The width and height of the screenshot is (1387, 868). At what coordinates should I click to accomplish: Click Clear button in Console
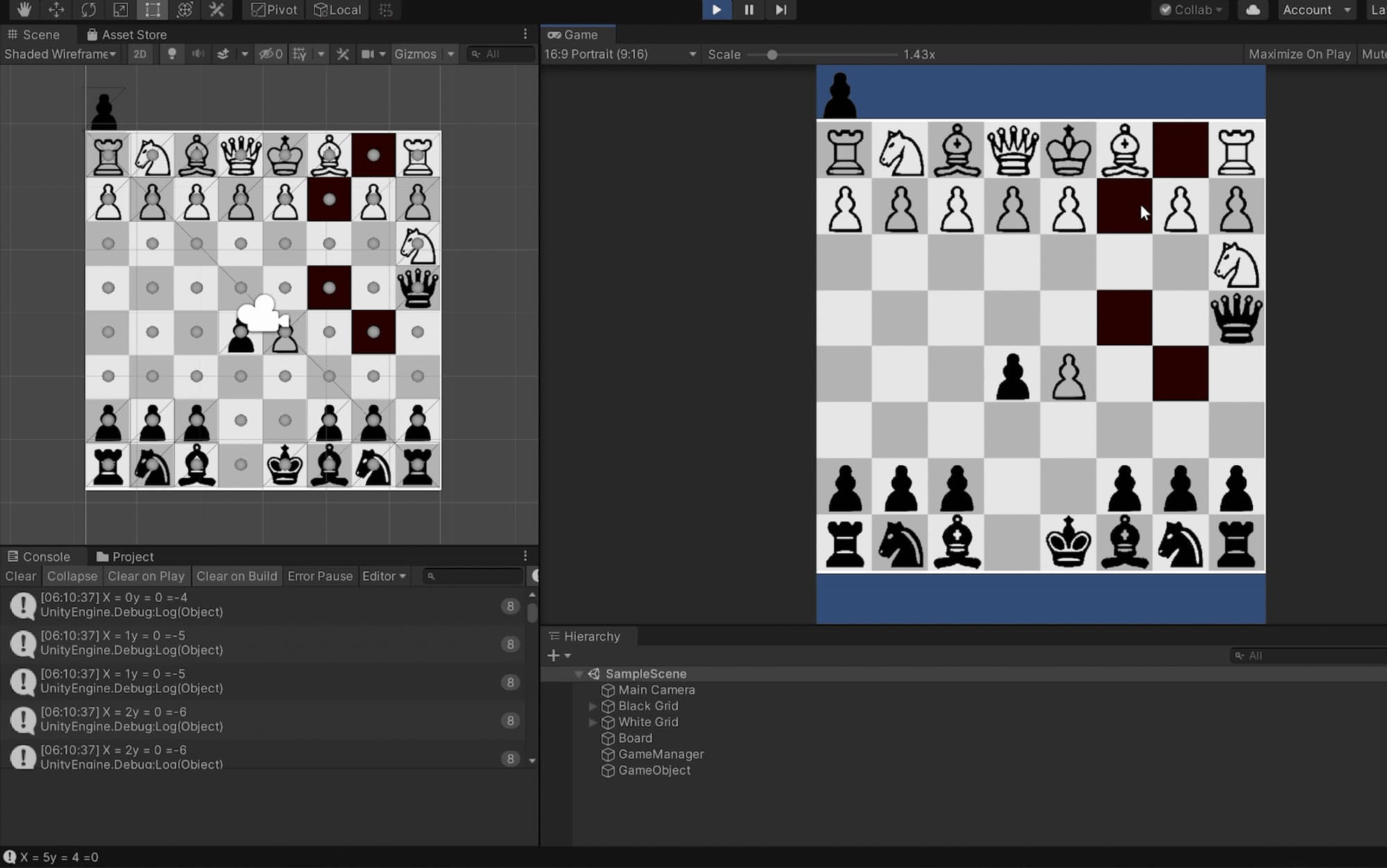[x=21, y=576]
